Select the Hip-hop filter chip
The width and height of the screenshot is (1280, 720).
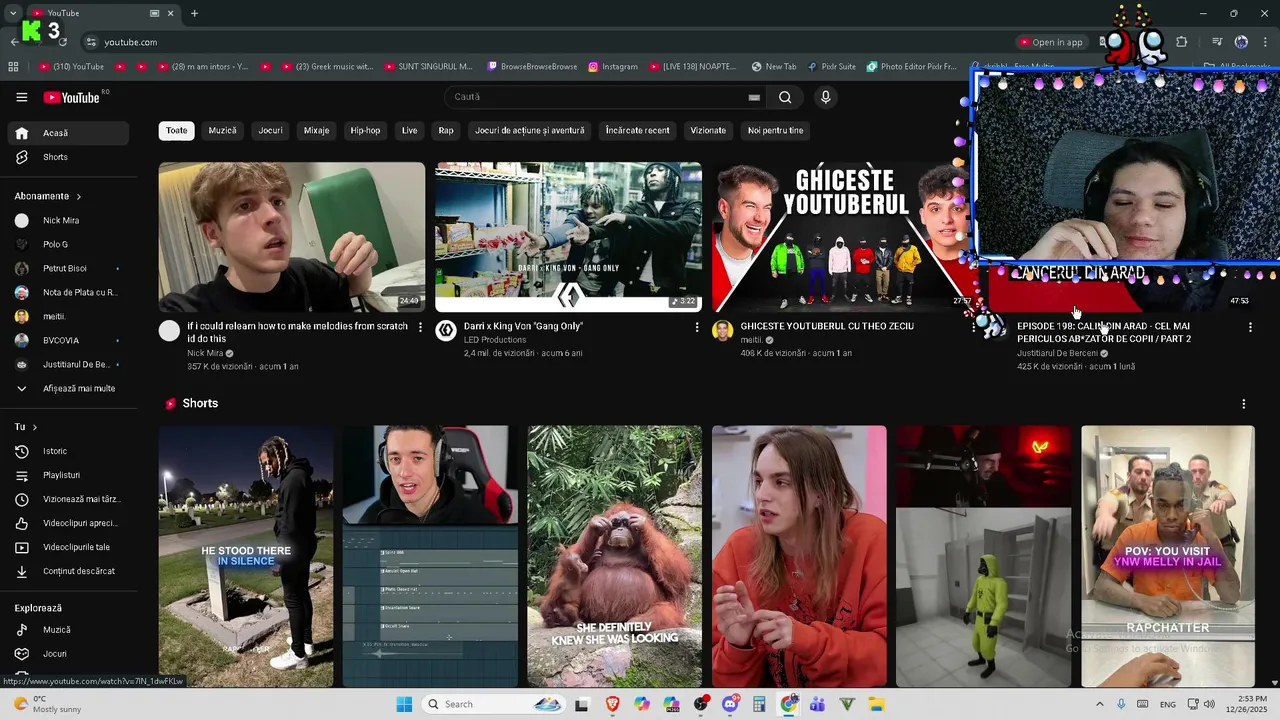[x=365, y=131]
